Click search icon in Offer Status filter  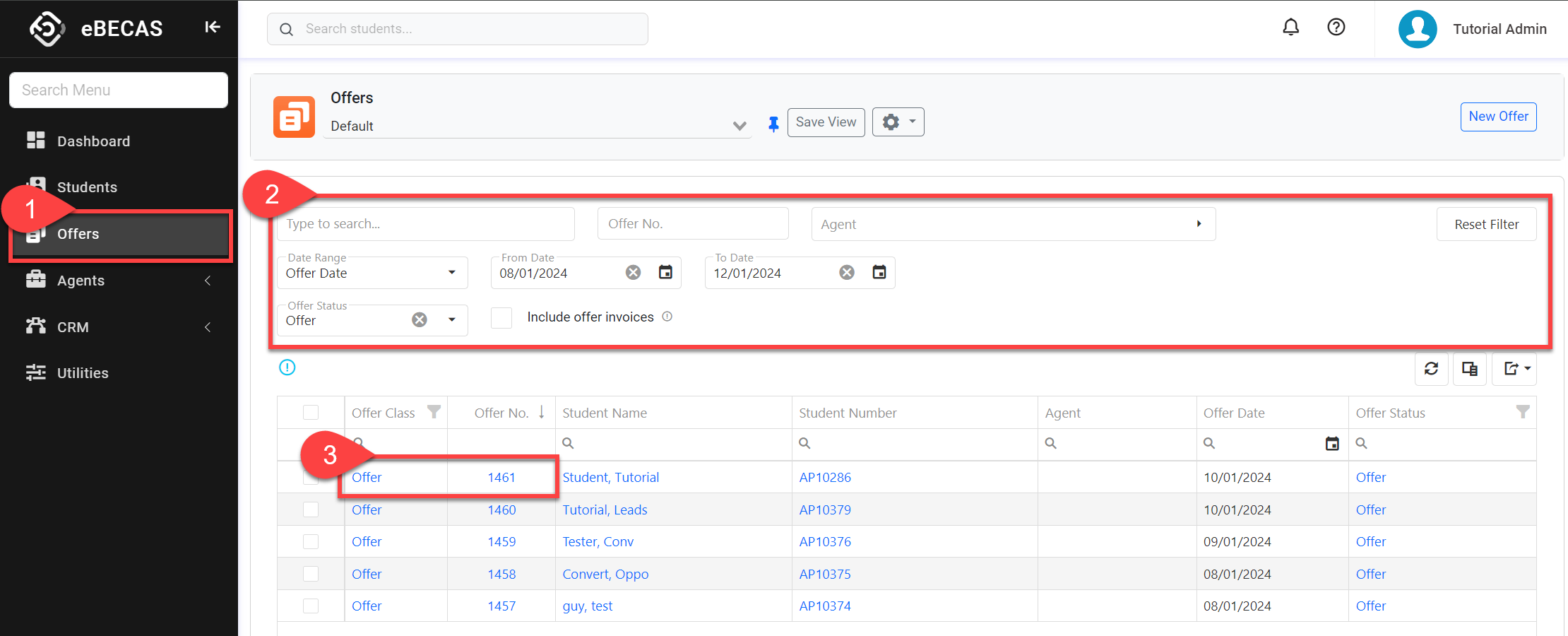pos(1362,443)
